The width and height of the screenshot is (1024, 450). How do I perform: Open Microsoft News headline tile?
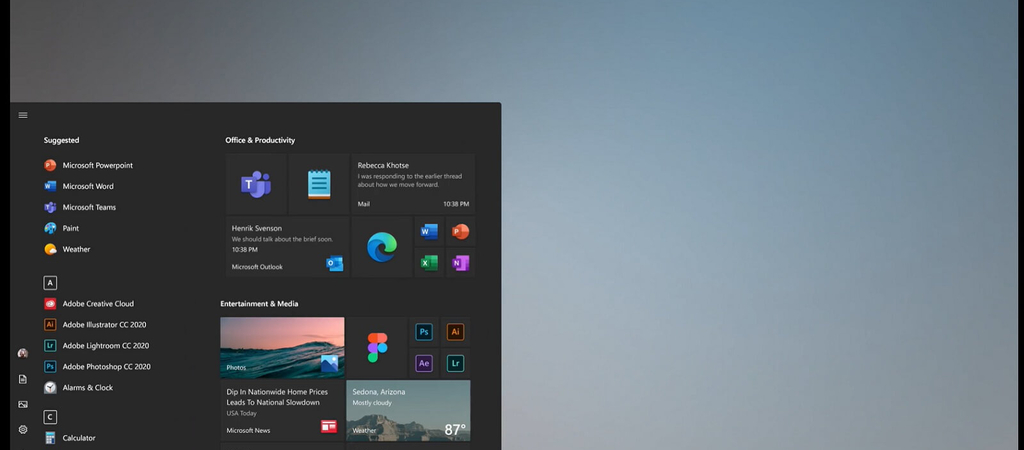point(282,411)
